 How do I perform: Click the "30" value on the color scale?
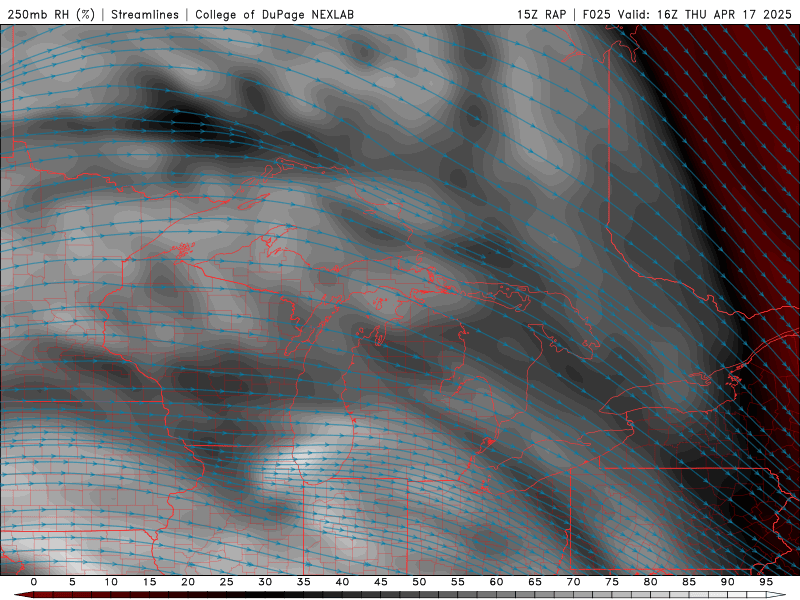(265, 582)
